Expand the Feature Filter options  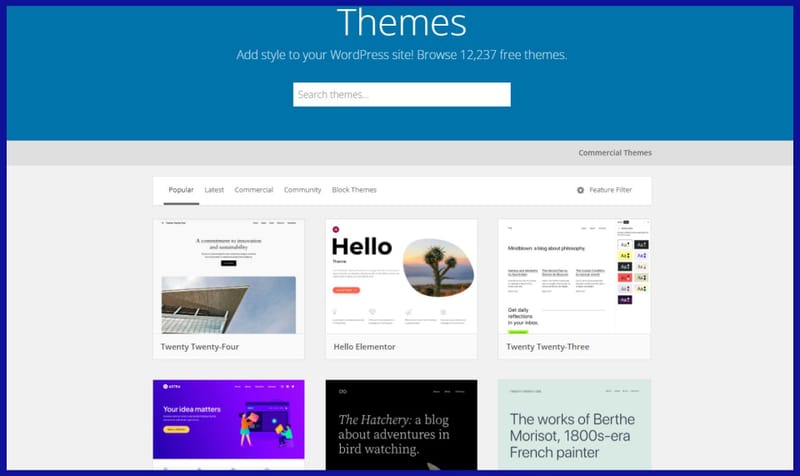tap(610, 190)
